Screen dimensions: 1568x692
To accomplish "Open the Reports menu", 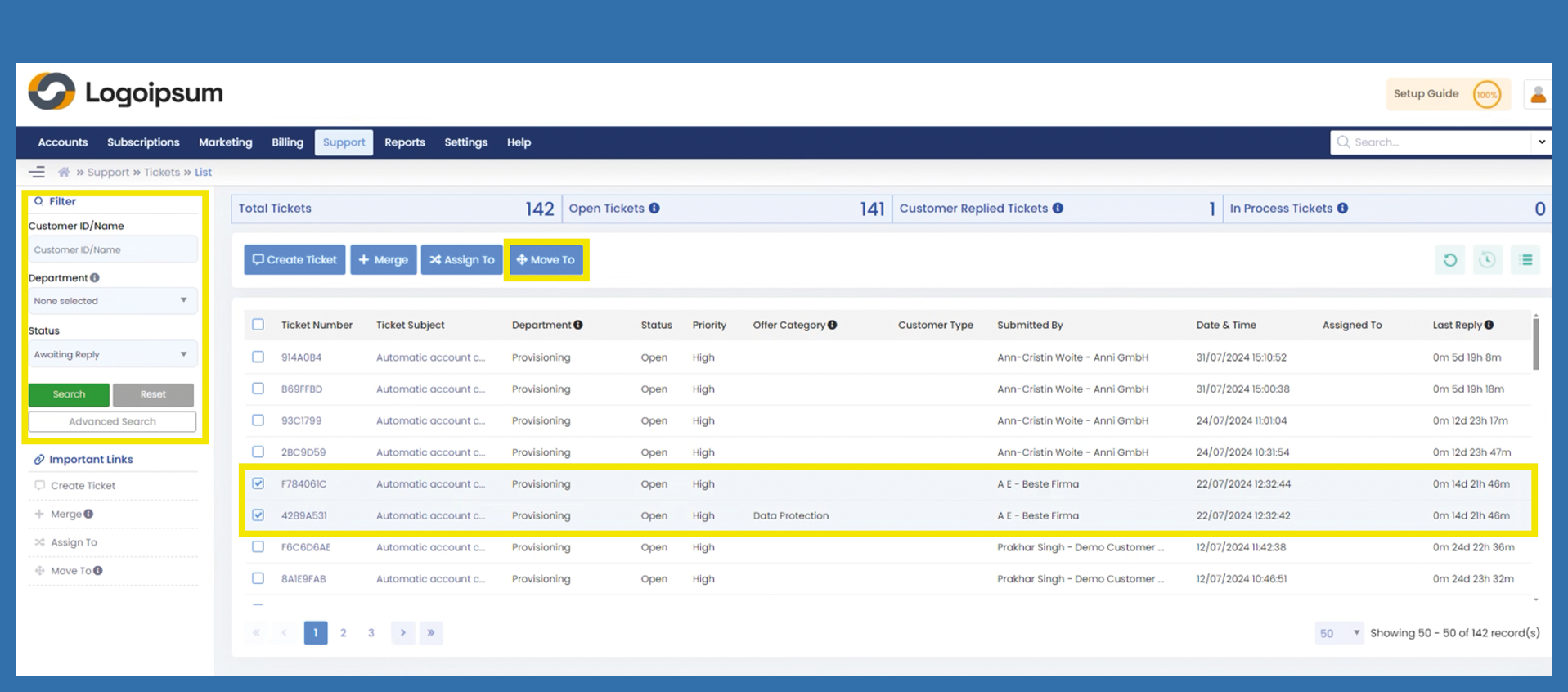I will point(404,142).
